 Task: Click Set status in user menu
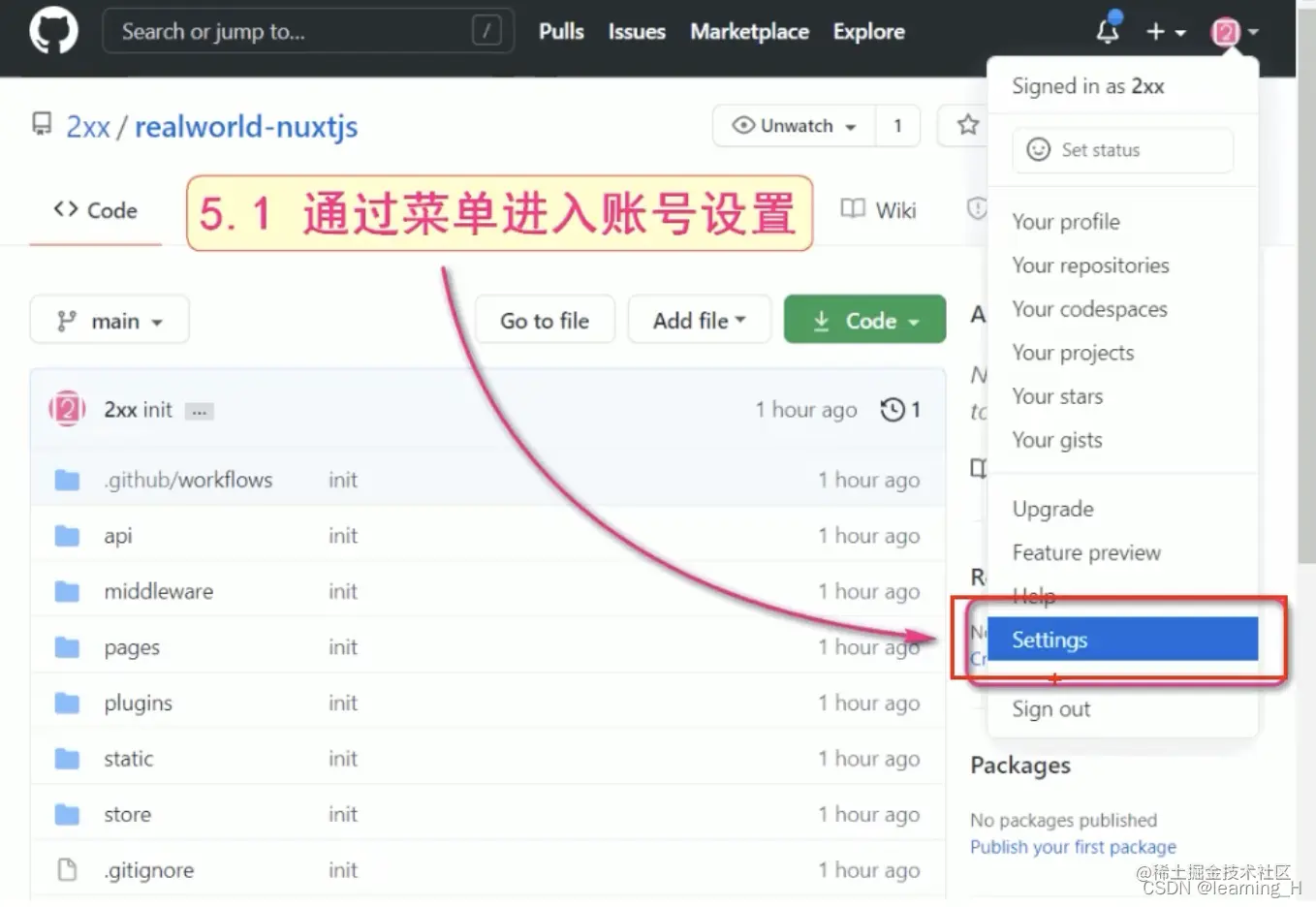click(x=1122, y=150)
